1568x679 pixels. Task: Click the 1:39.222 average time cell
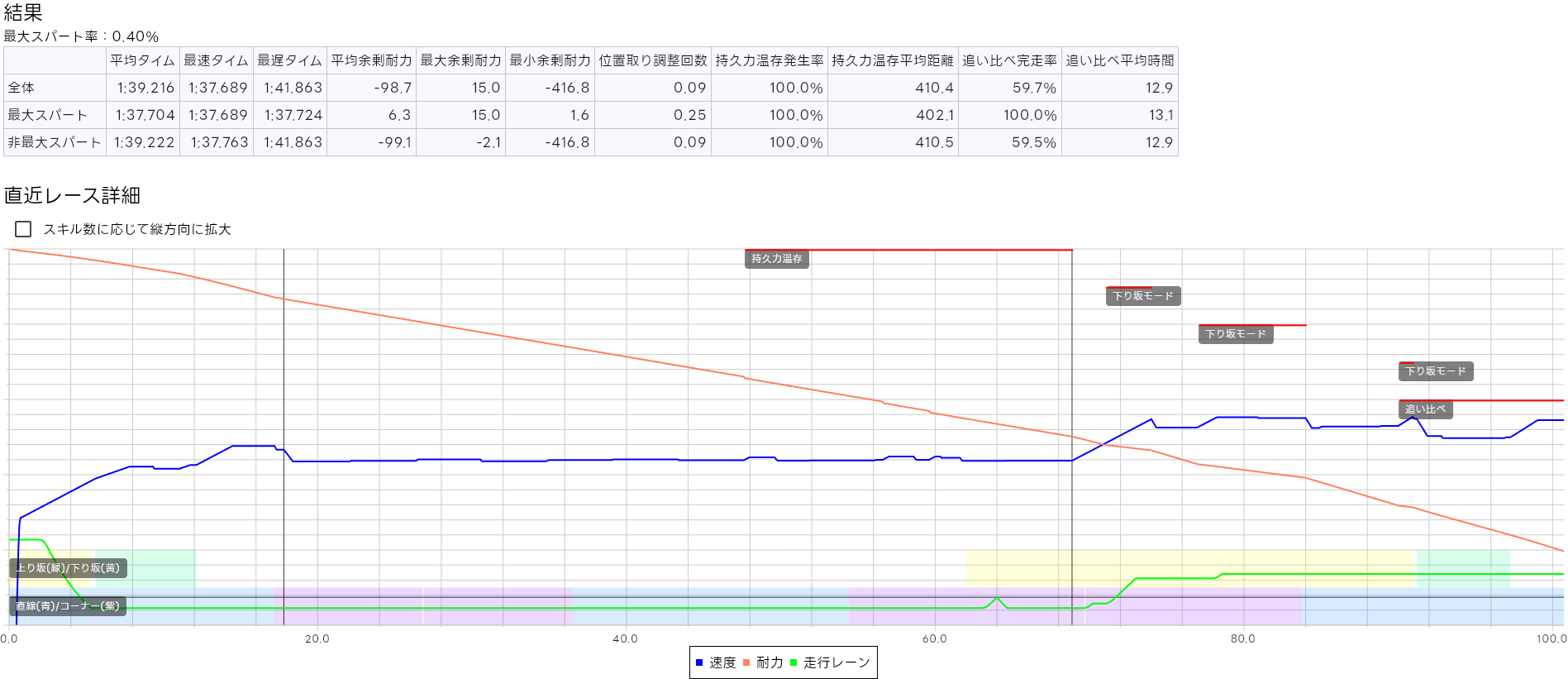145,142
